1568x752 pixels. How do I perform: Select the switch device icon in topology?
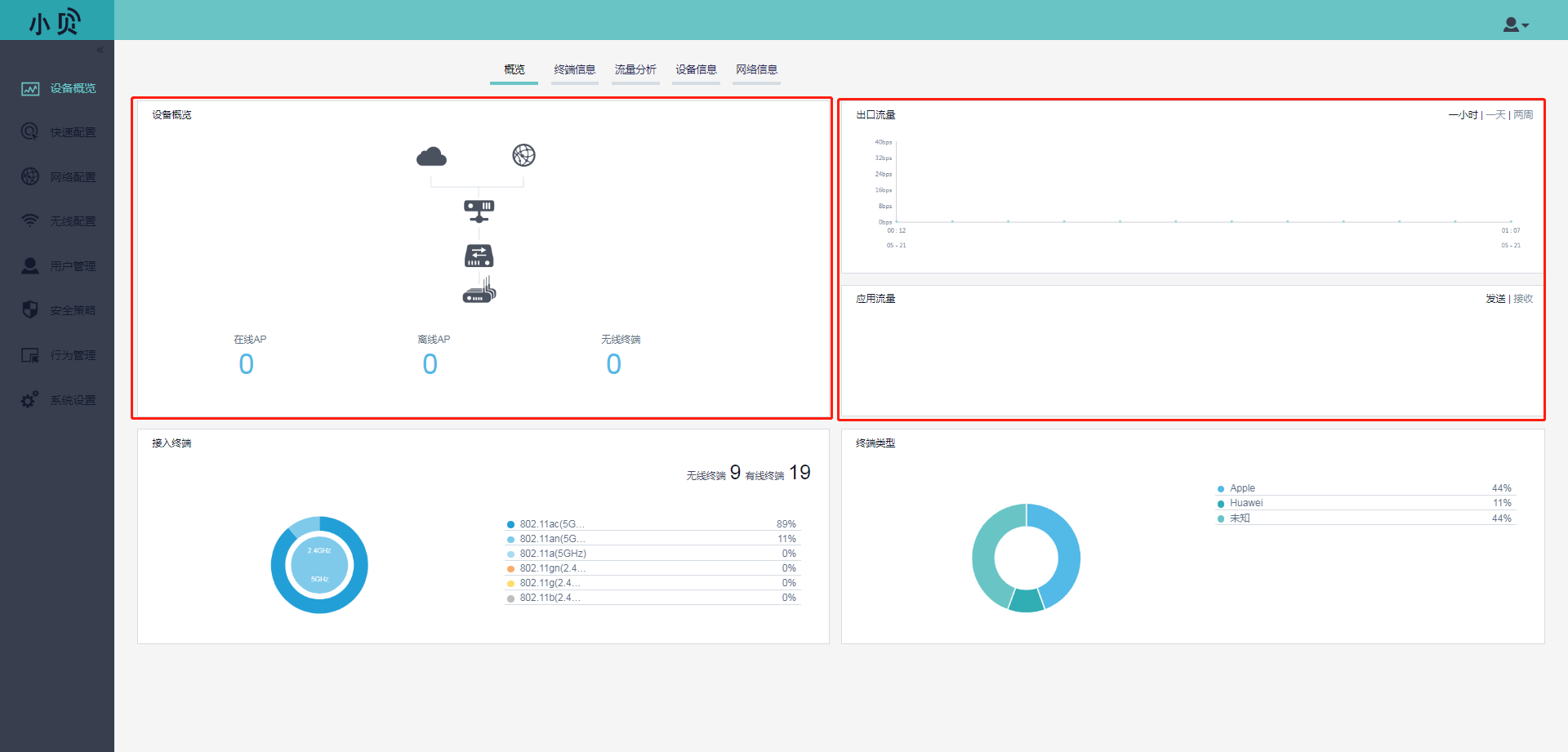[x=479, y=256]
